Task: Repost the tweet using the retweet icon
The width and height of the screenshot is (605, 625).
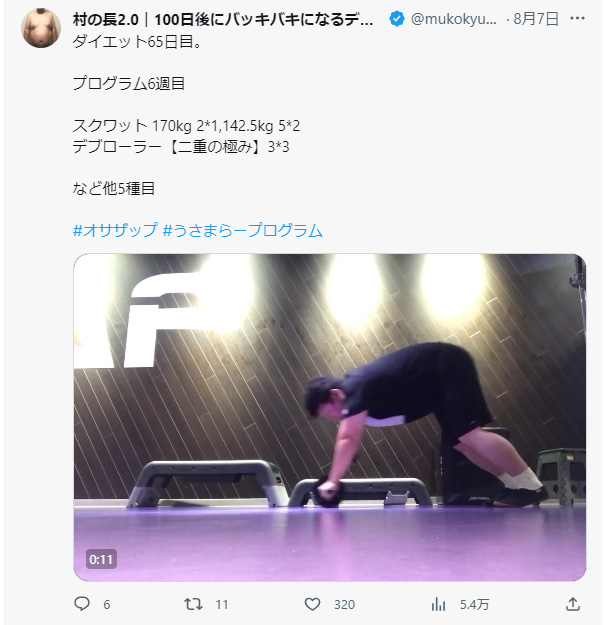Action: click(x=195, y=604)
